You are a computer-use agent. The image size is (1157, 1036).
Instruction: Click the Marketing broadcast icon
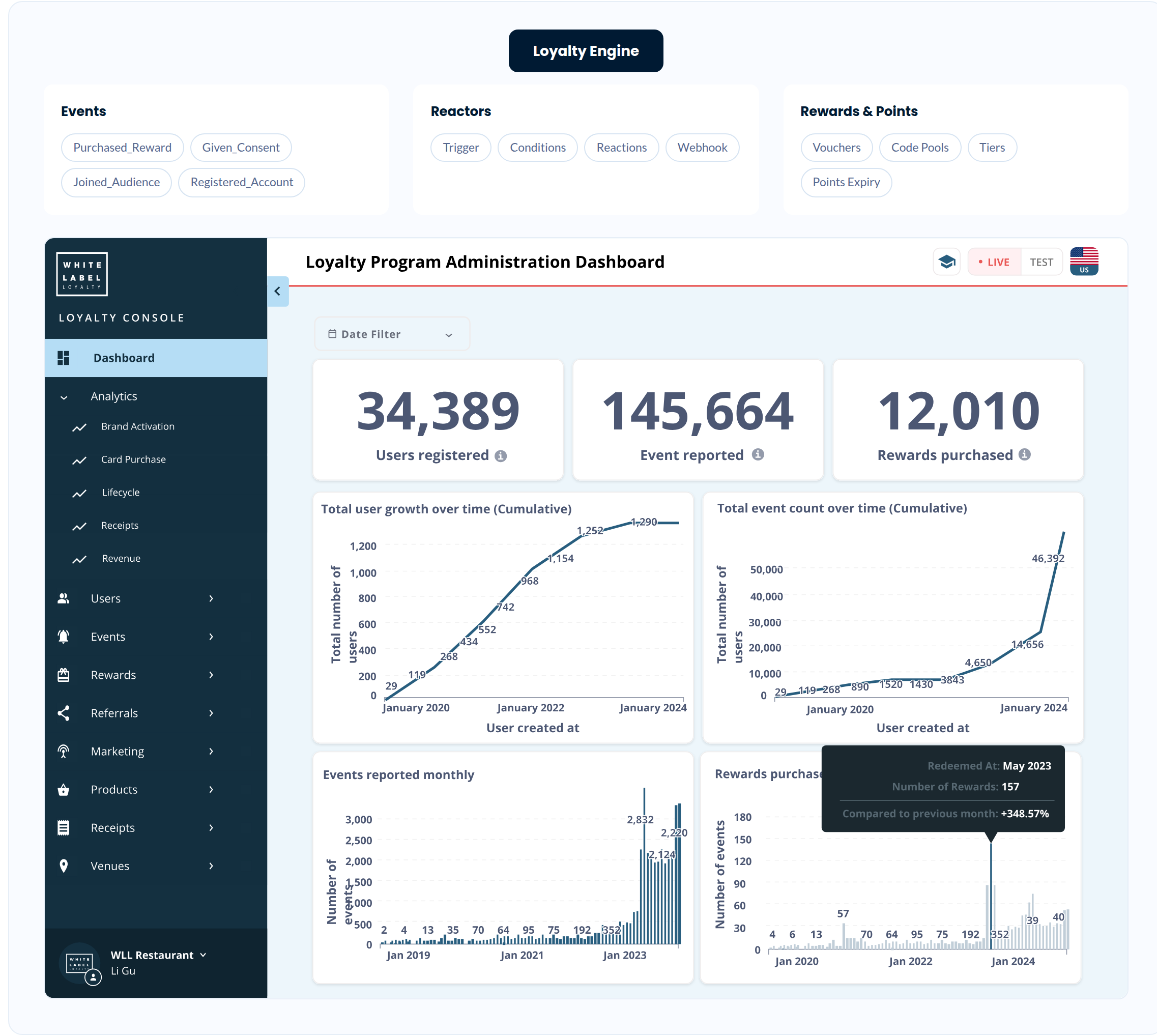(63, 752)
